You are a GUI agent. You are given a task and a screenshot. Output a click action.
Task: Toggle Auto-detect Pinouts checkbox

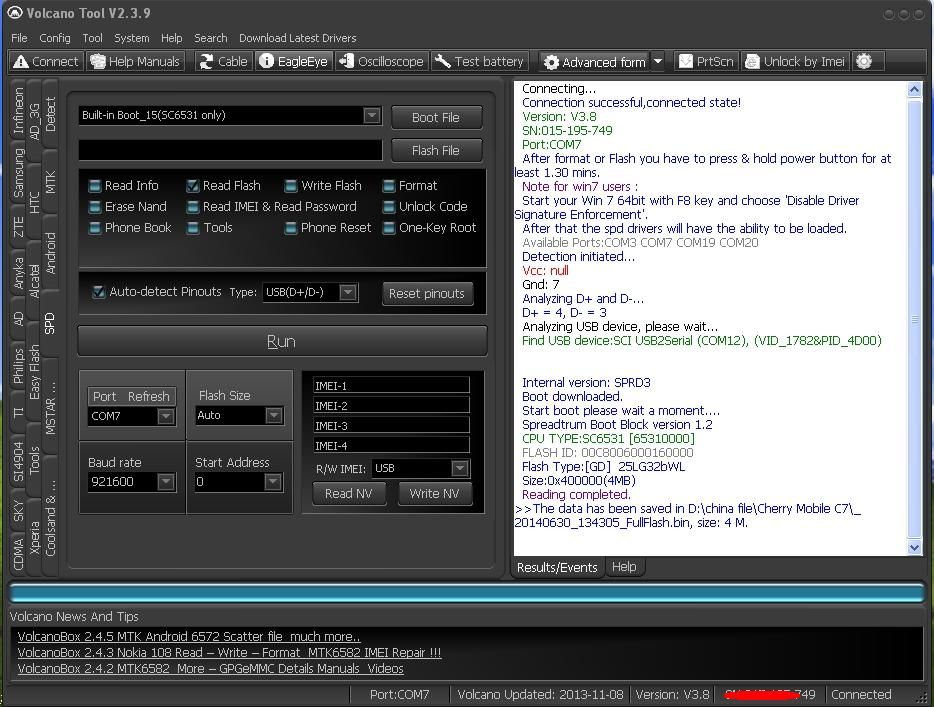[x=99, y=292]
